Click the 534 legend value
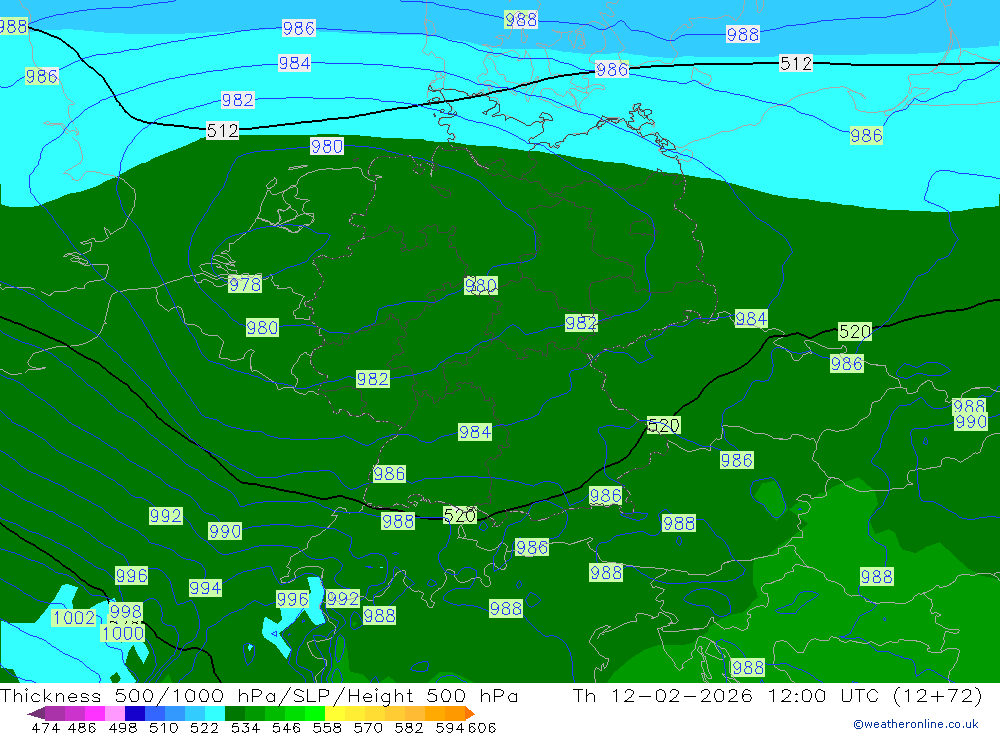 pos(245,727)
